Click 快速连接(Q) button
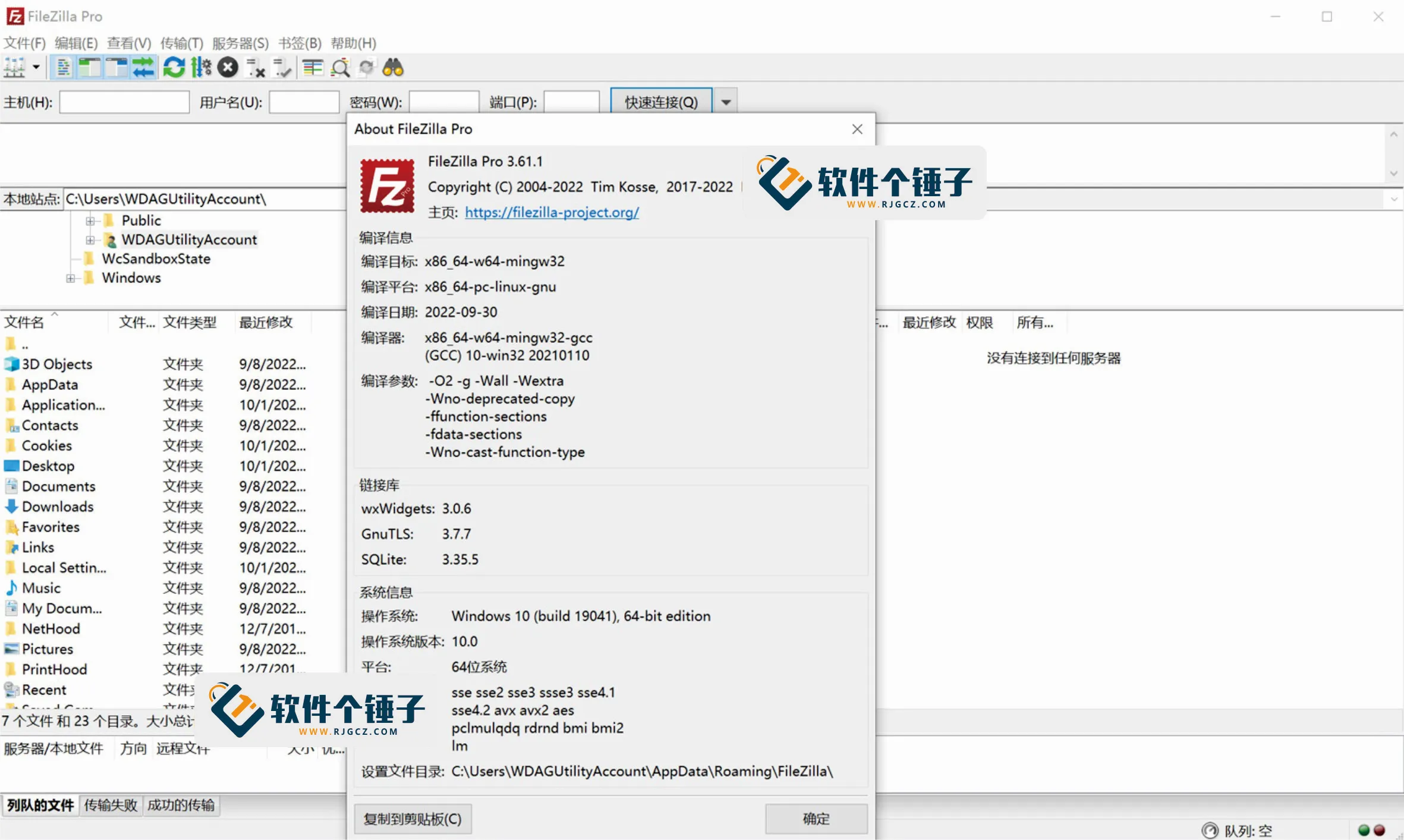This screenshot has height=840, width=1404. (x=661, y=102)
